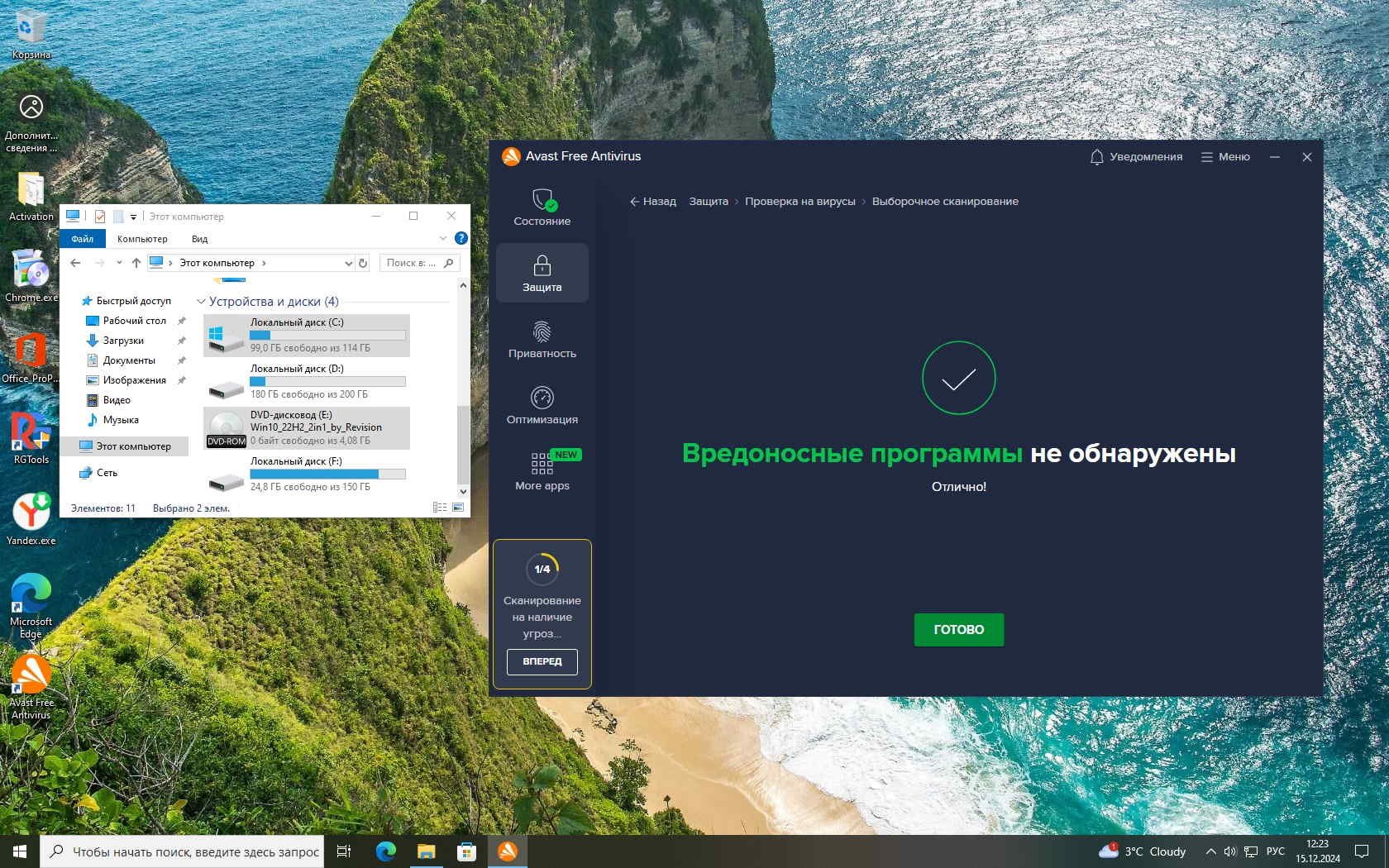Open the Windows Start menu
The width and height of the screenshot is (1389, 868).
(x=20, y=851)
